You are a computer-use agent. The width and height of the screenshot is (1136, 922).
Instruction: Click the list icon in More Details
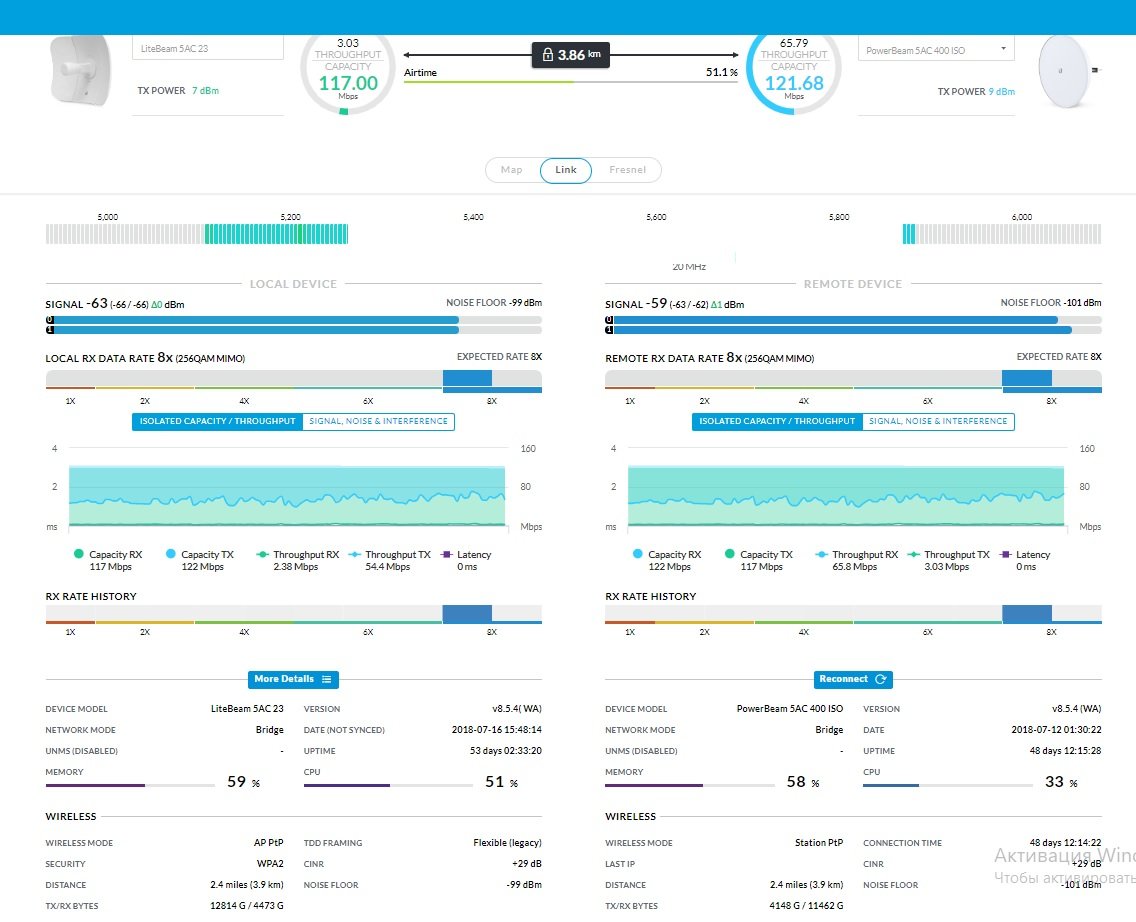tap(327, 679)
